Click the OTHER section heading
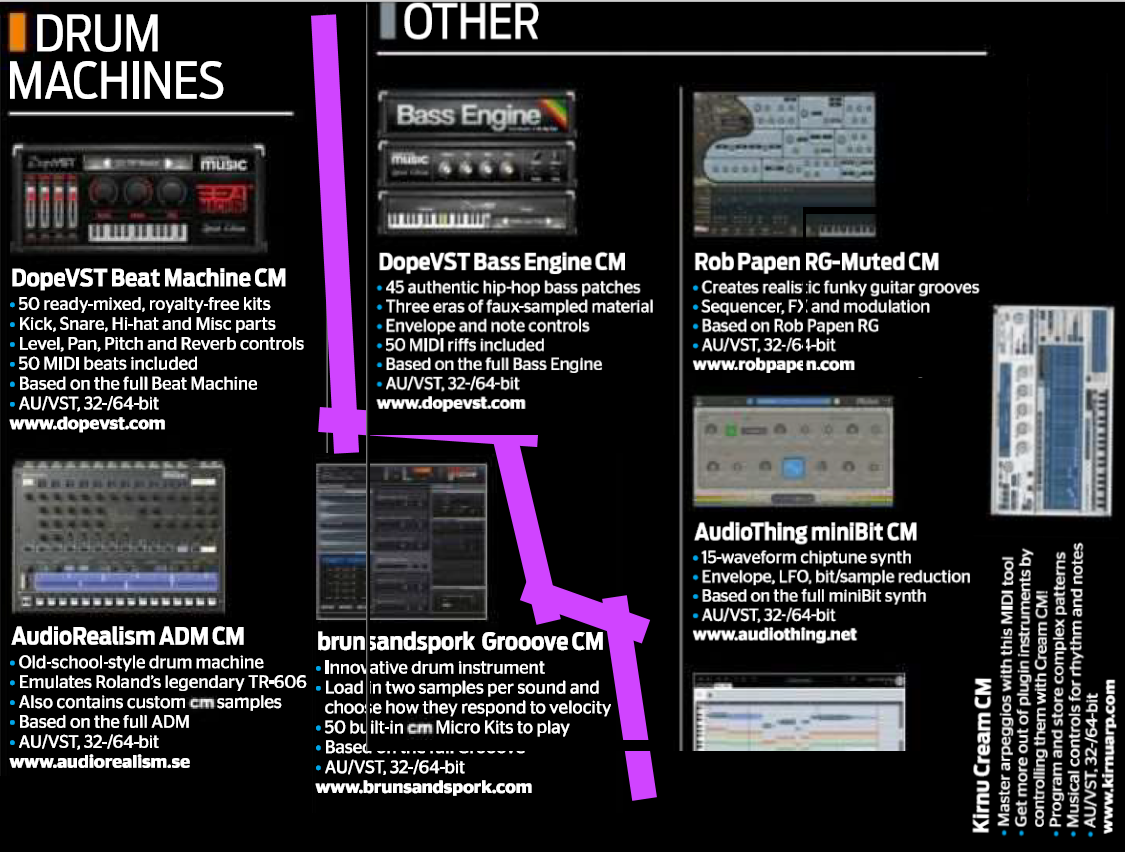The width and height of the screenshot is (1125, 852). pos(470,22)
